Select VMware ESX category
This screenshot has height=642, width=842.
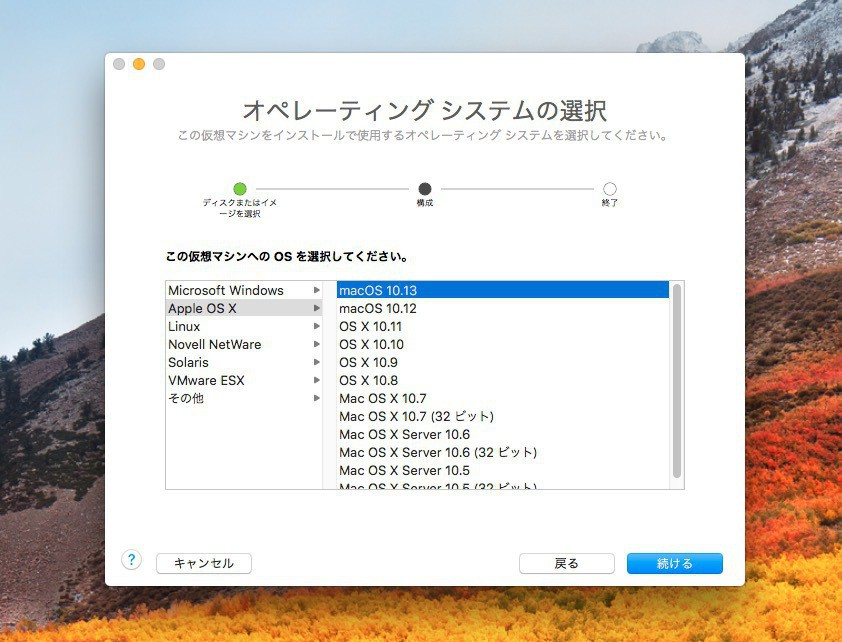(x=244, y=380)
